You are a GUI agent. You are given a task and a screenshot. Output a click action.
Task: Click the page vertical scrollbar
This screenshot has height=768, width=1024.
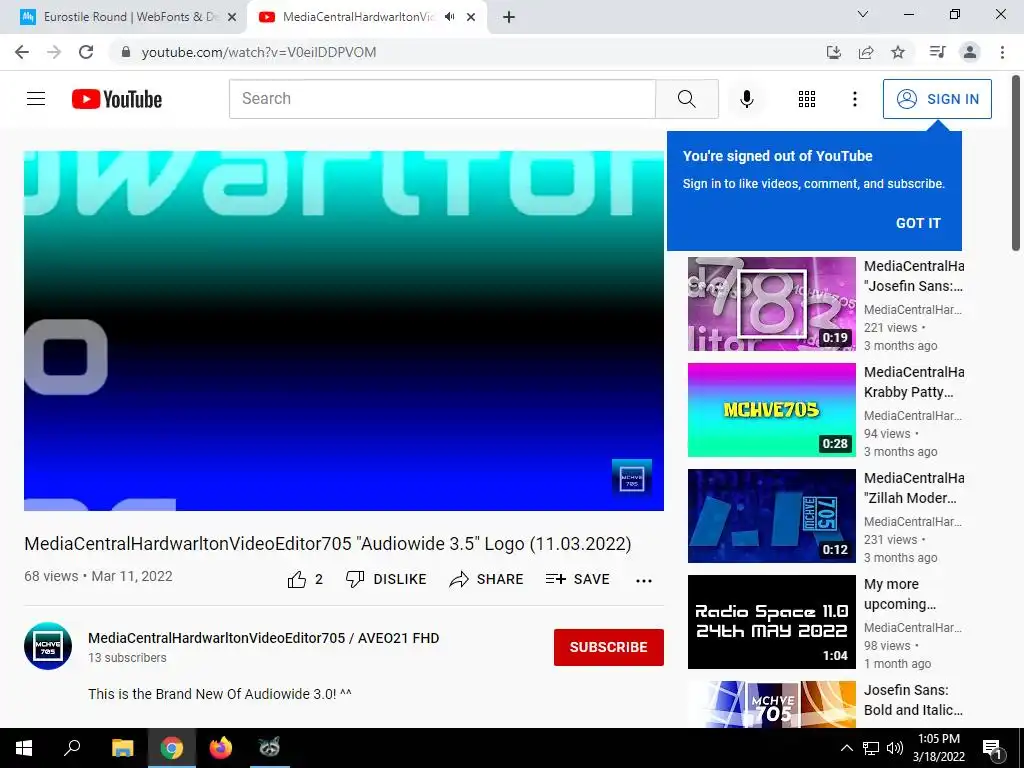[1016, 162]
